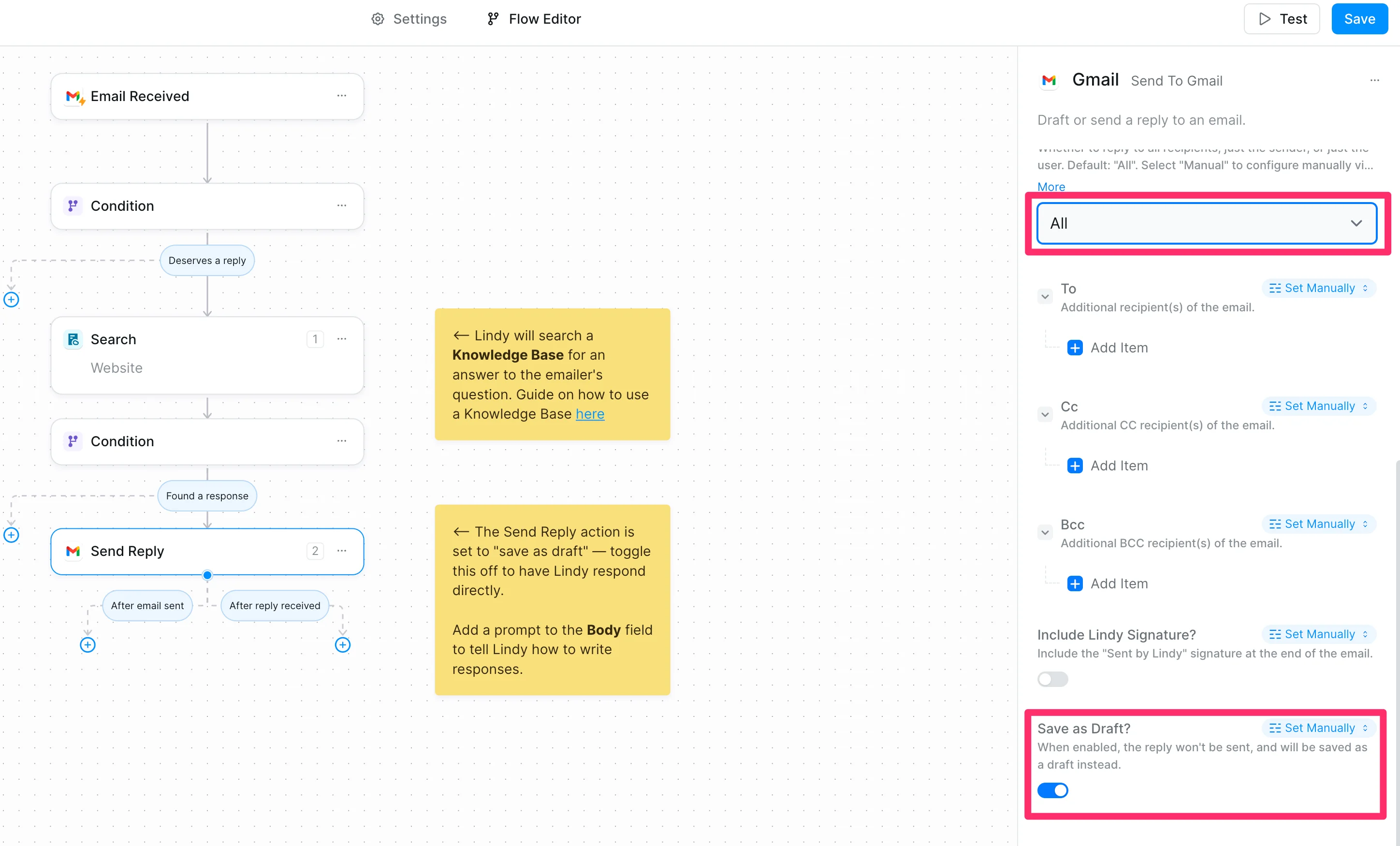Open the All recipients dropdown

click(x=1206, y=223)
